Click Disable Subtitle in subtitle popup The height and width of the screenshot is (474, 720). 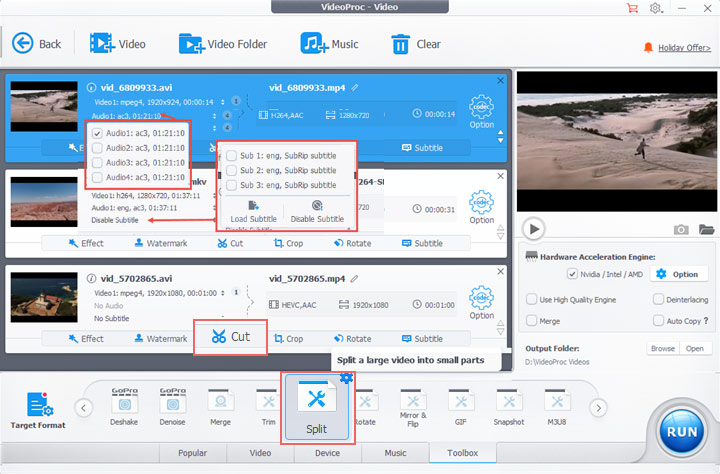coord(317,212)
